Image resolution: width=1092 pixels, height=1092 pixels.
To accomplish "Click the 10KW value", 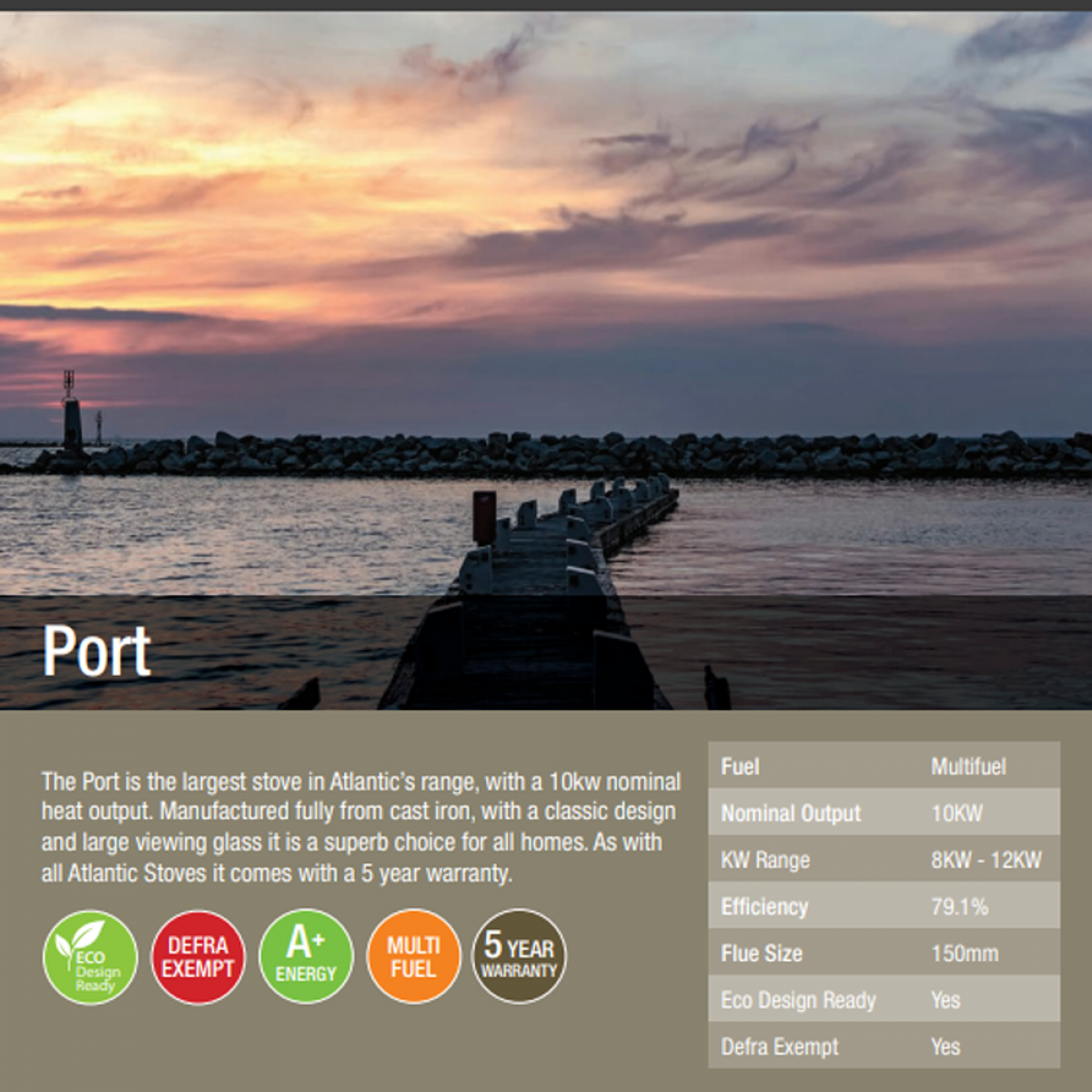I will click(x=956, y=814).
